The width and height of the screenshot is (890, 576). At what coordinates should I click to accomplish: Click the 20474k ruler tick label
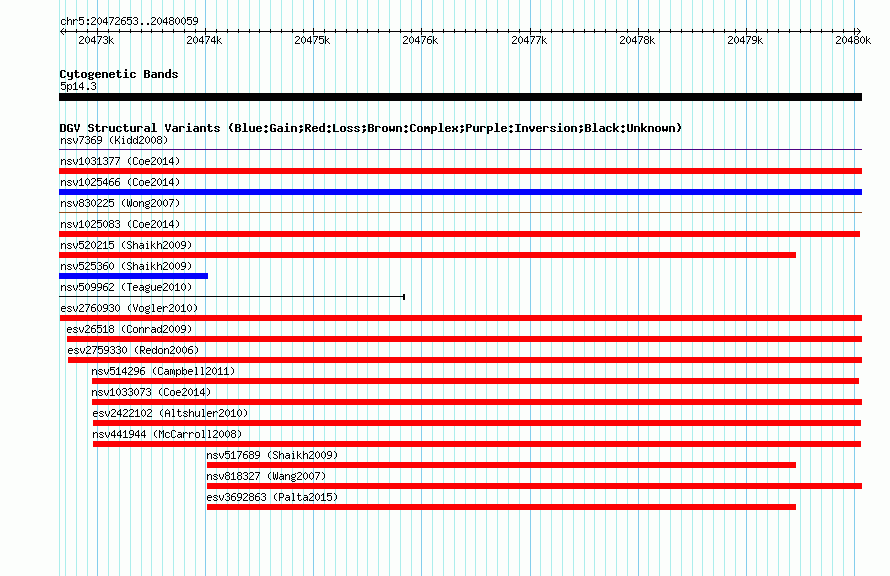pos(204,40)
